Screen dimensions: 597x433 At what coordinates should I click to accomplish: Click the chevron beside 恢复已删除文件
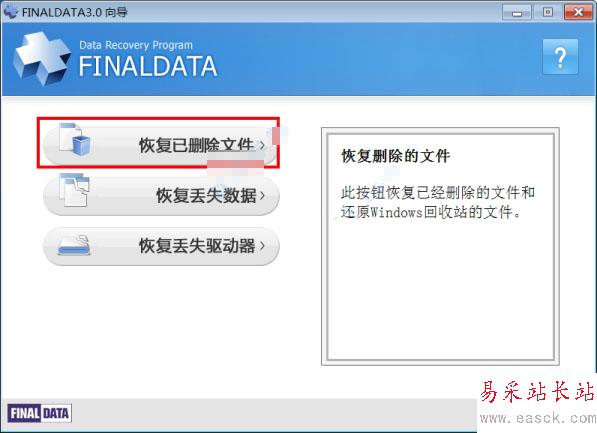[262, 145]
